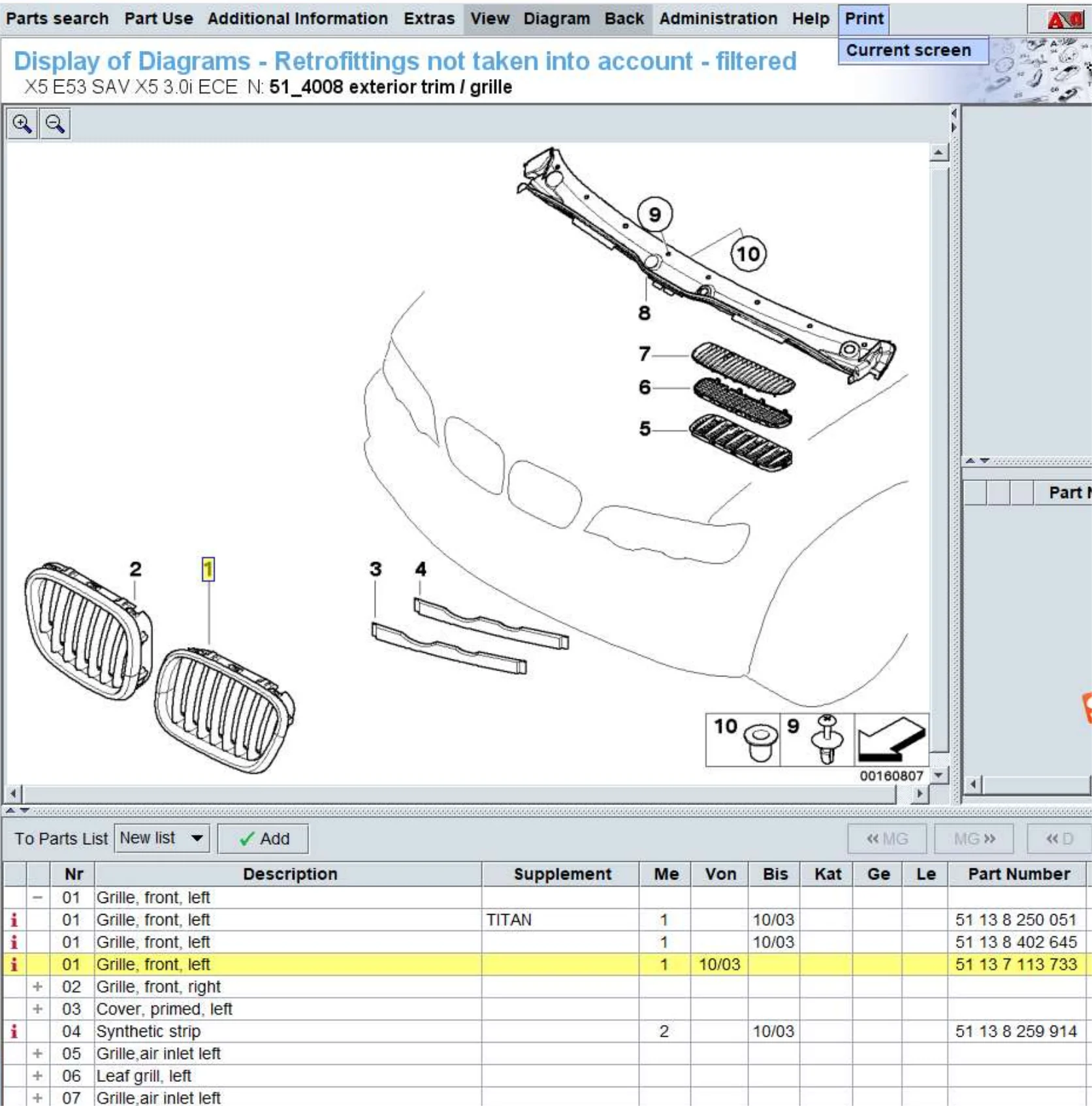Open info icon for Synthetic strip row

tap(14, 1032)
